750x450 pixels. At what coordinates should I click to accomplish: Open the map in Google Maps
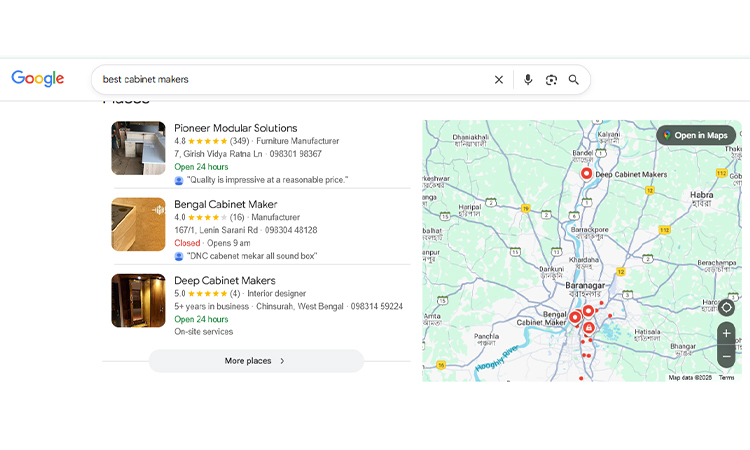696,135
